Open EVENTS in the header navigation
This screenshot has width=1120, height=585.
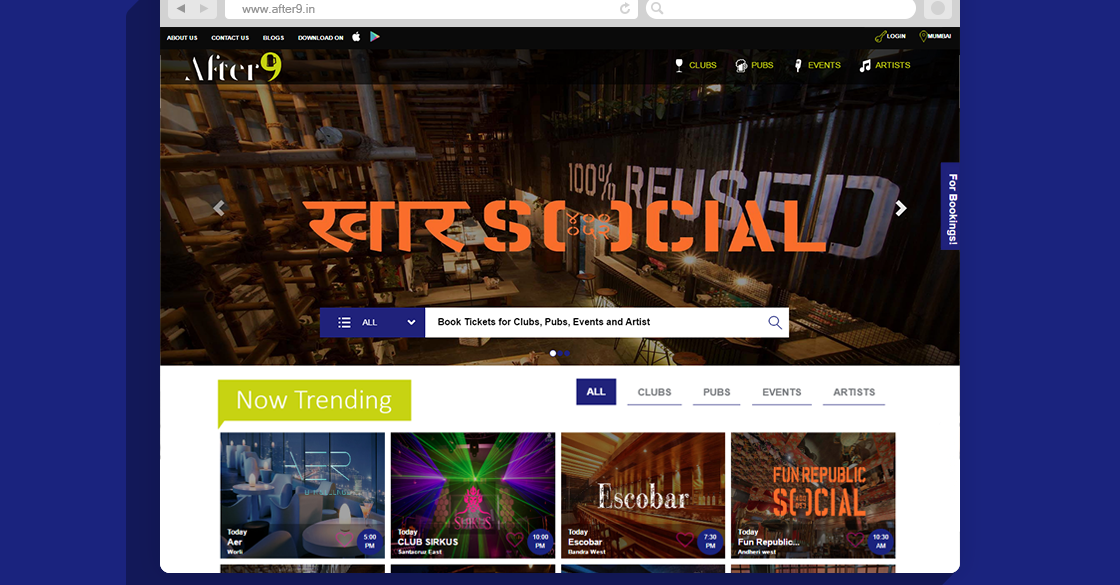(824, 65)
